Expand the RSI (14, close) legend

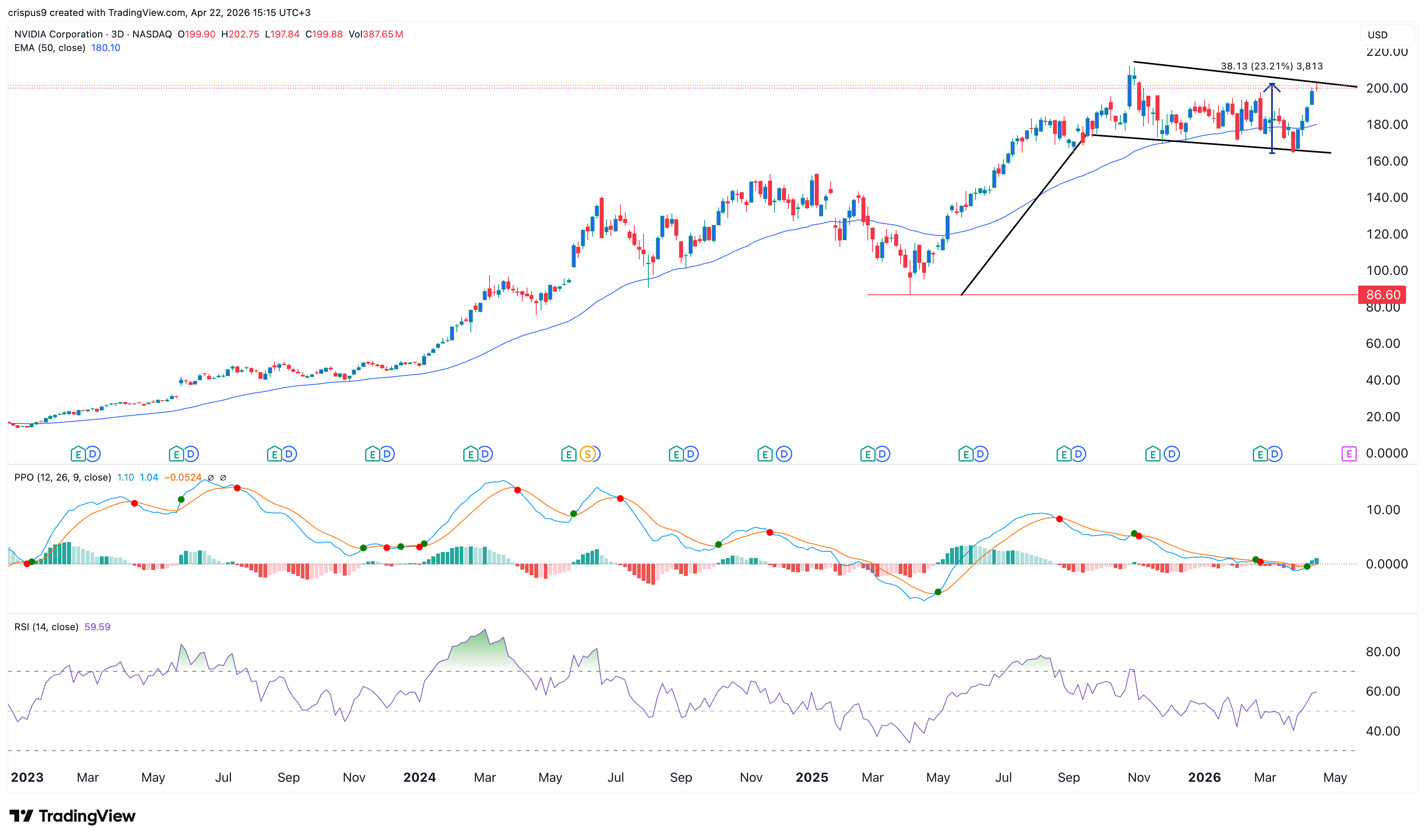pyautogui.click(x=46, y=627)
